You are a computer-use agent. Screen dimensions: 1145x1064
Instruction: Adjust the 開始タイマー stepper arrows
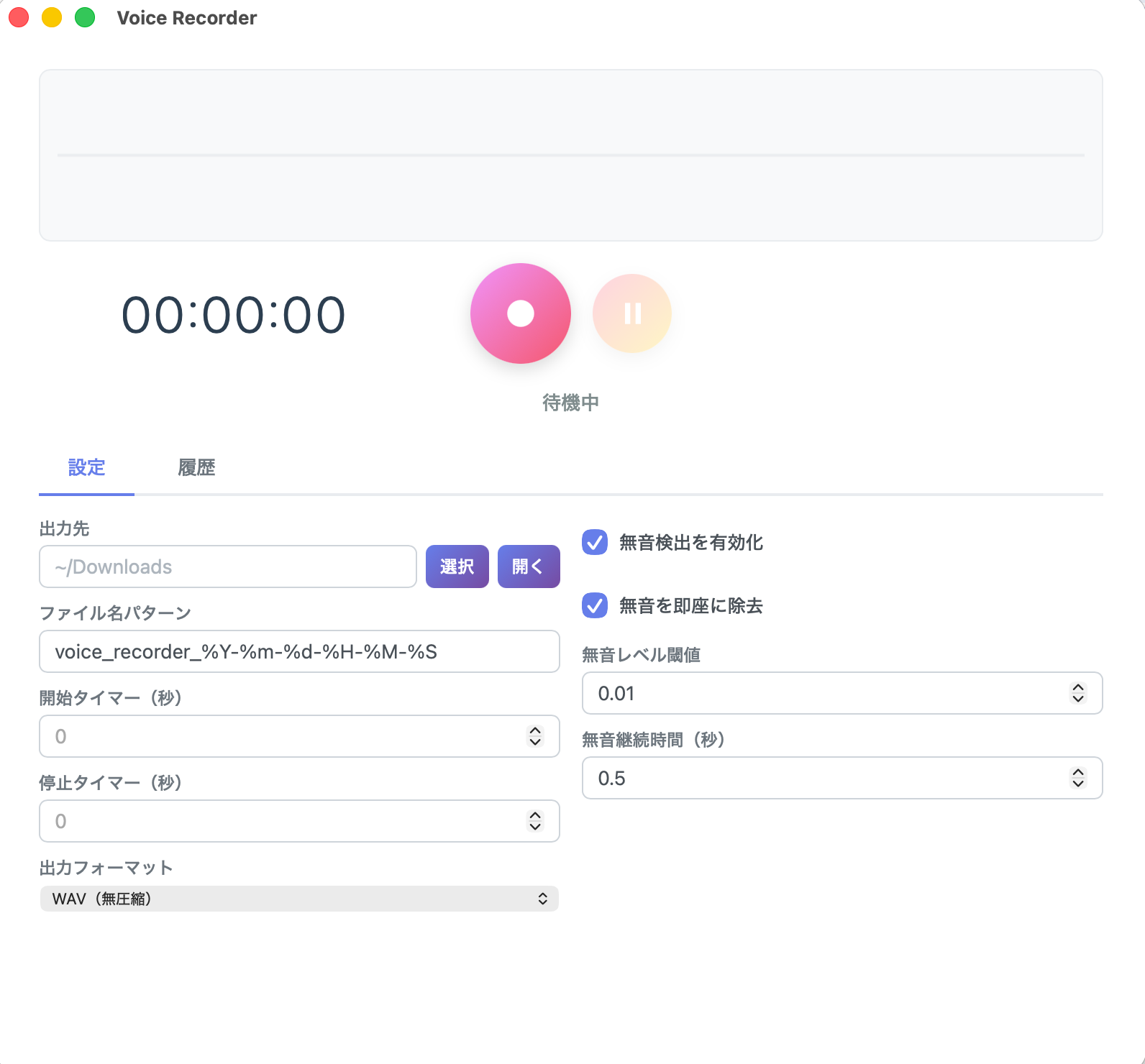pyautogui.click(x=535, y=736)
